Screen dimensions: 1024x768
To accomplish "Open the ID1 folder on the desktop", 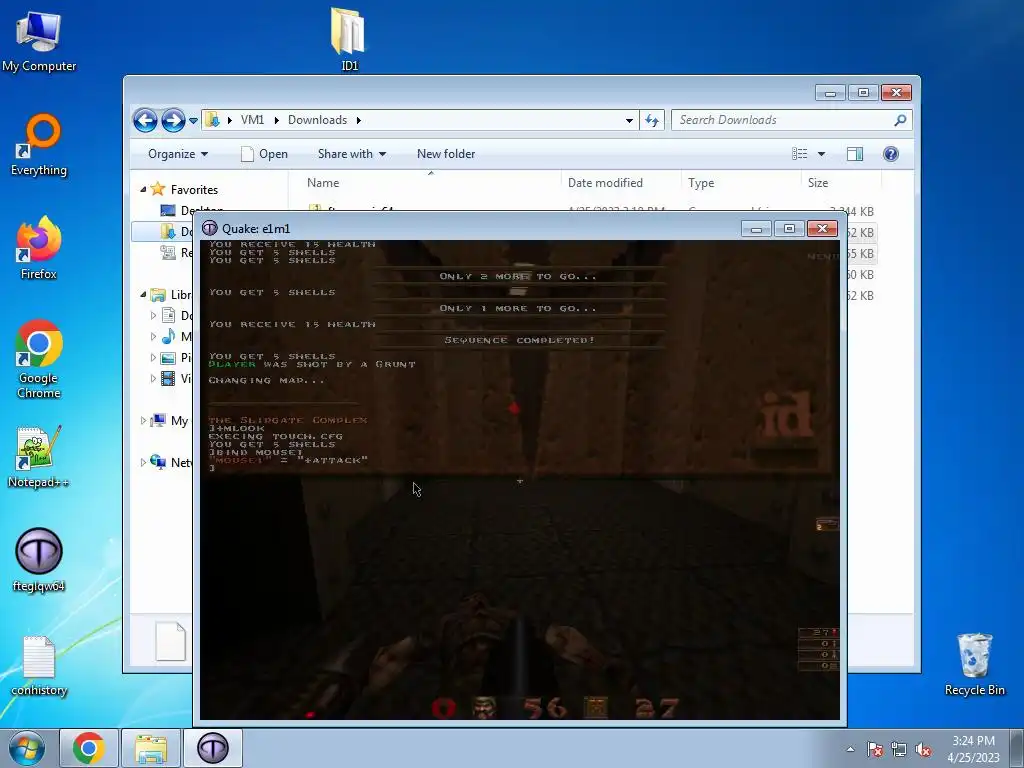I will [x=349, y=39].
